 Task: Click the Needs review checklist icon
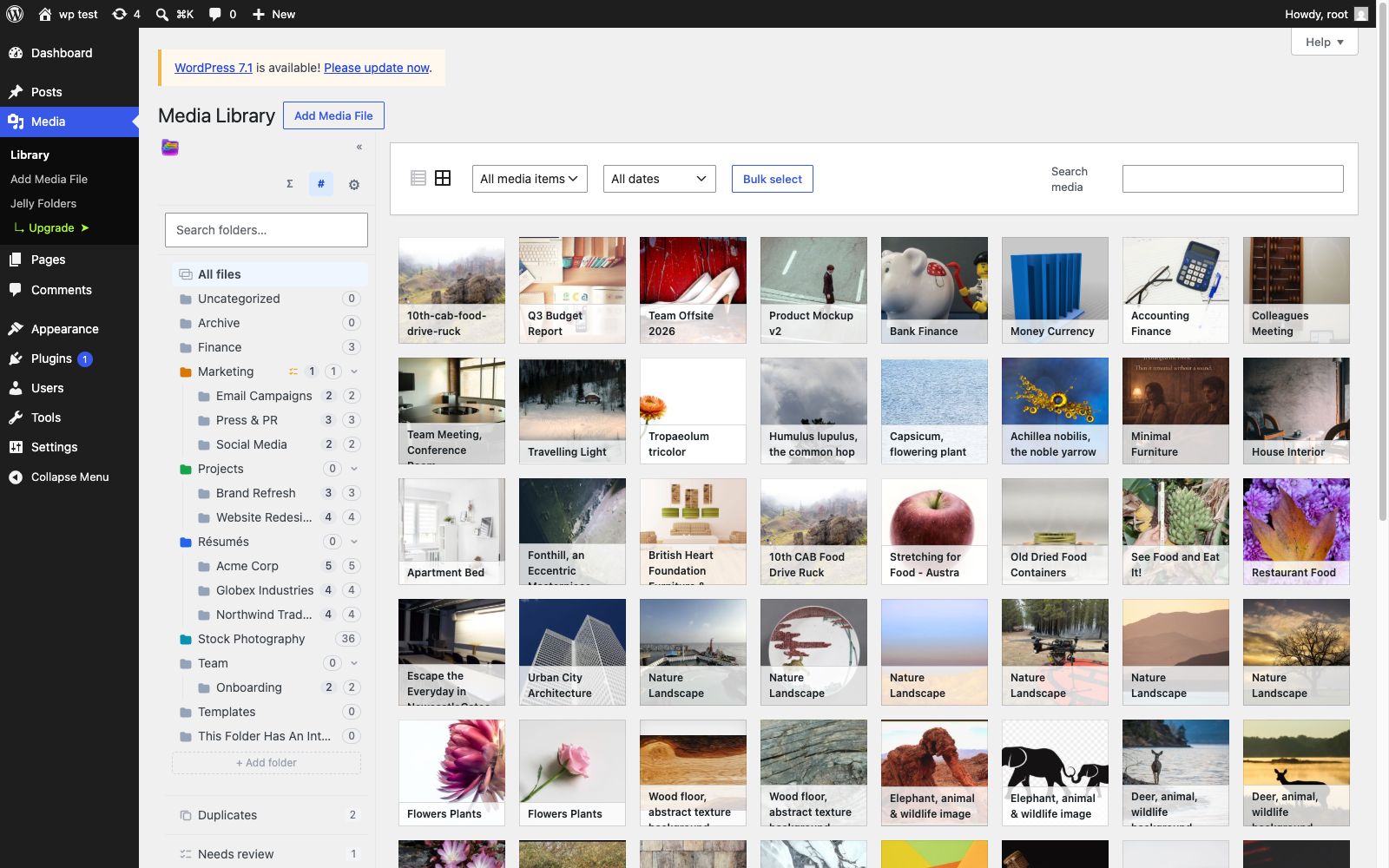click(186, 854)
